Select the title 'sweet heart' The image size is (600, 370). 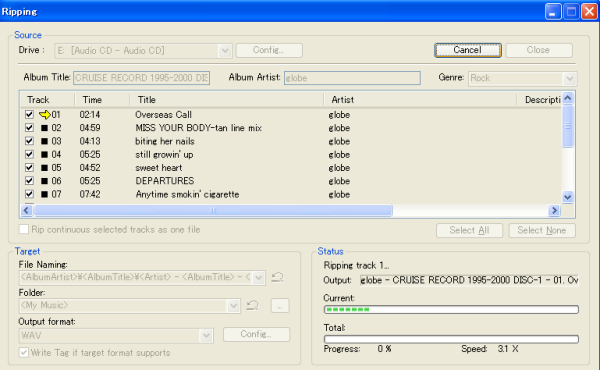pos(158,168)
